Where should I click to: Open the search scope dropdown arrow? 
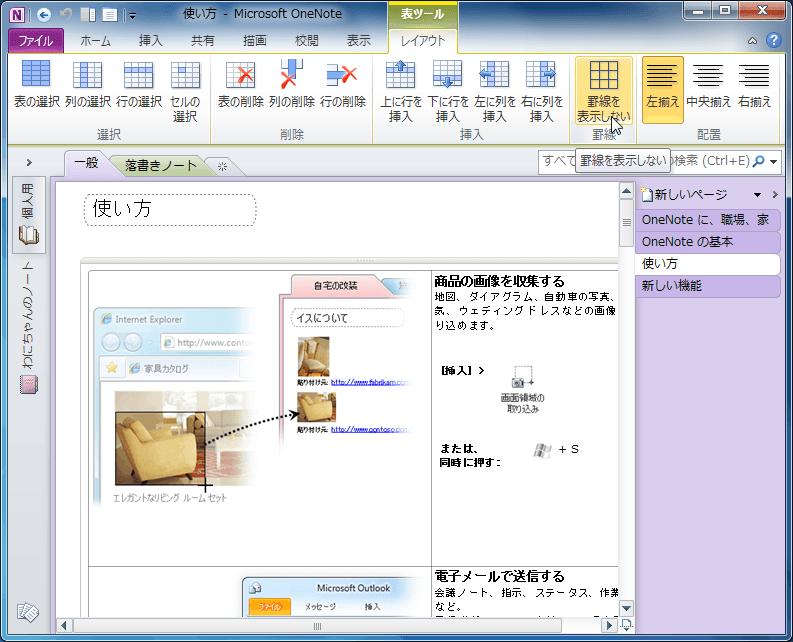[774, 162]
